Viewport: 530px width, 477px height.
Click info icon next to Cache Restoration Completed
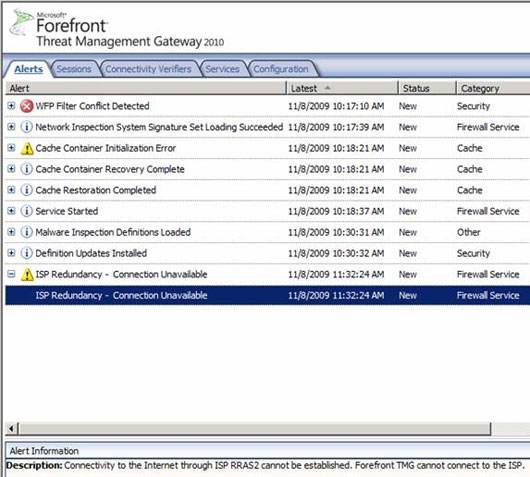[26, 190]
